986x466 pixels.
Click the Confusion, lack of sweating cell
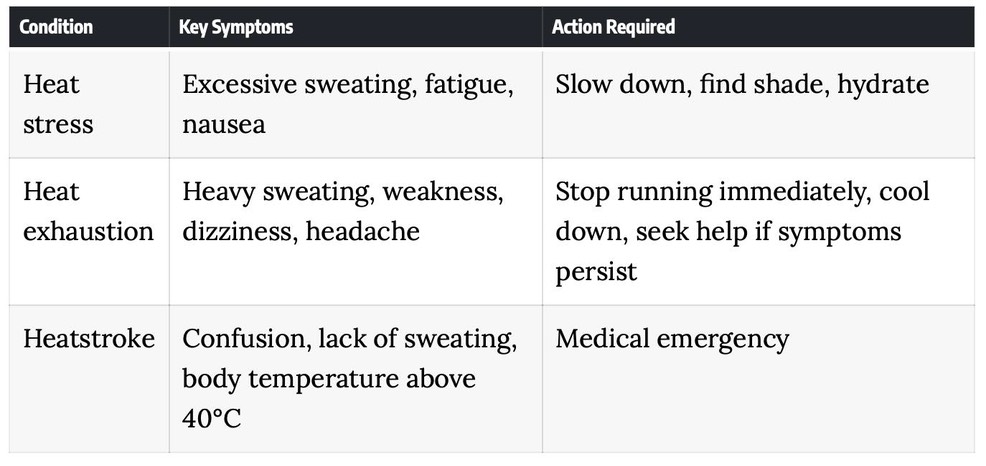[356, 379]
